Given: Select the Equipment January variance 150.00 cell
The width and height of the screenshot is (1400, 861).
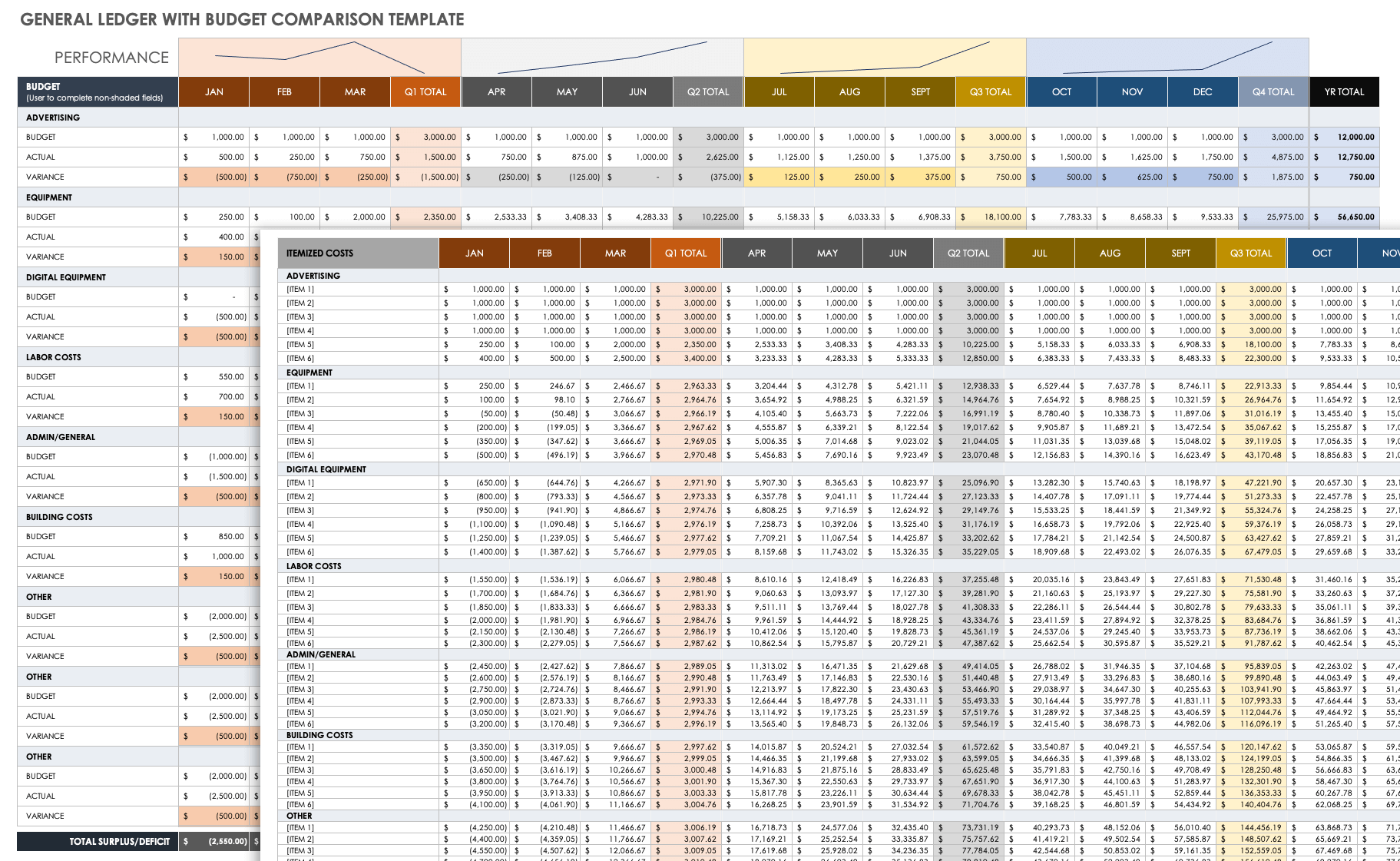Looking at the screenshot, I should tap(213, 257).
